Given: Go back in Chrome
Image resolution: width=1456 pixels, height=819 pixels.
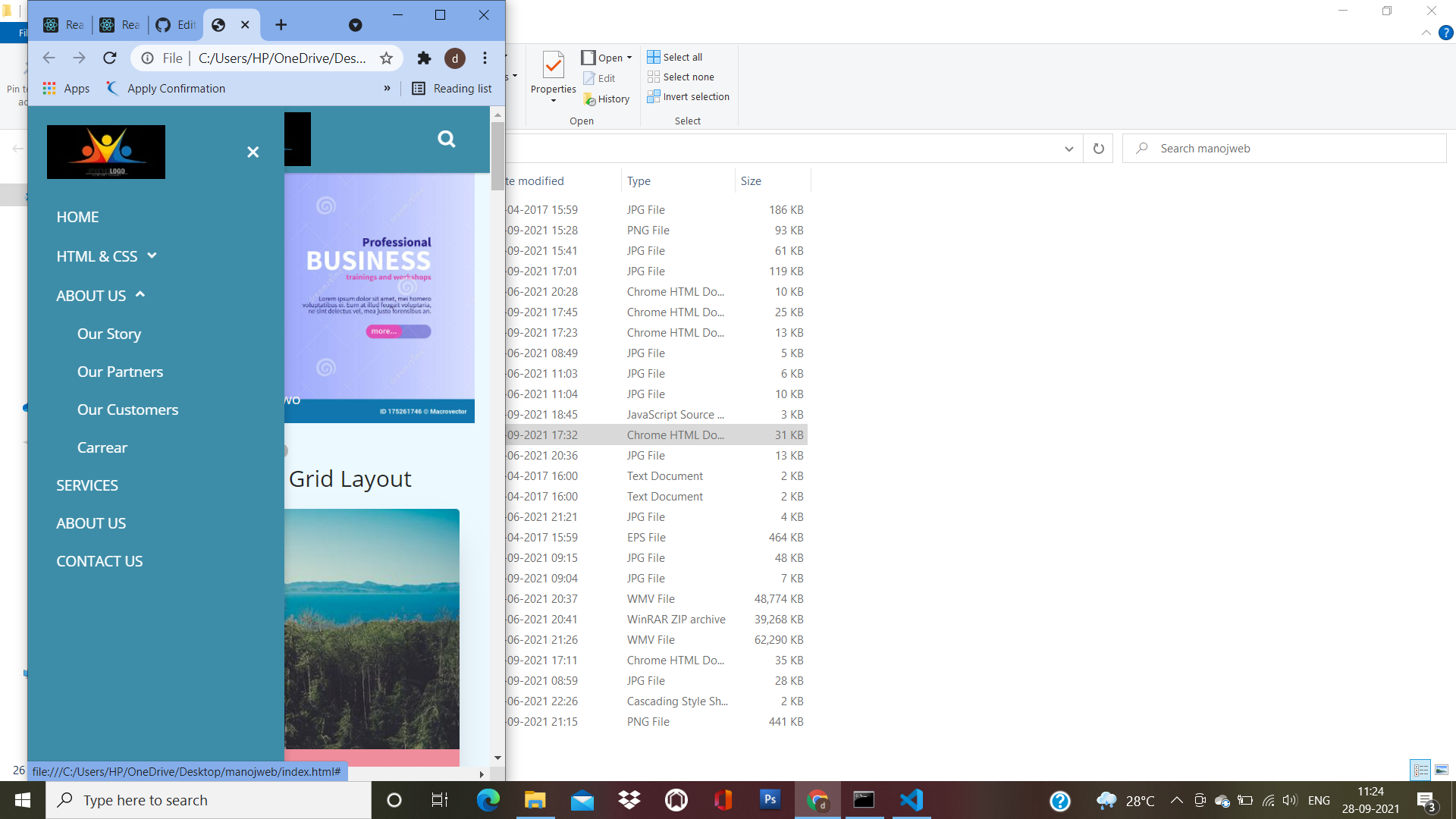Looking at the screenshot, I should (49, 58).
